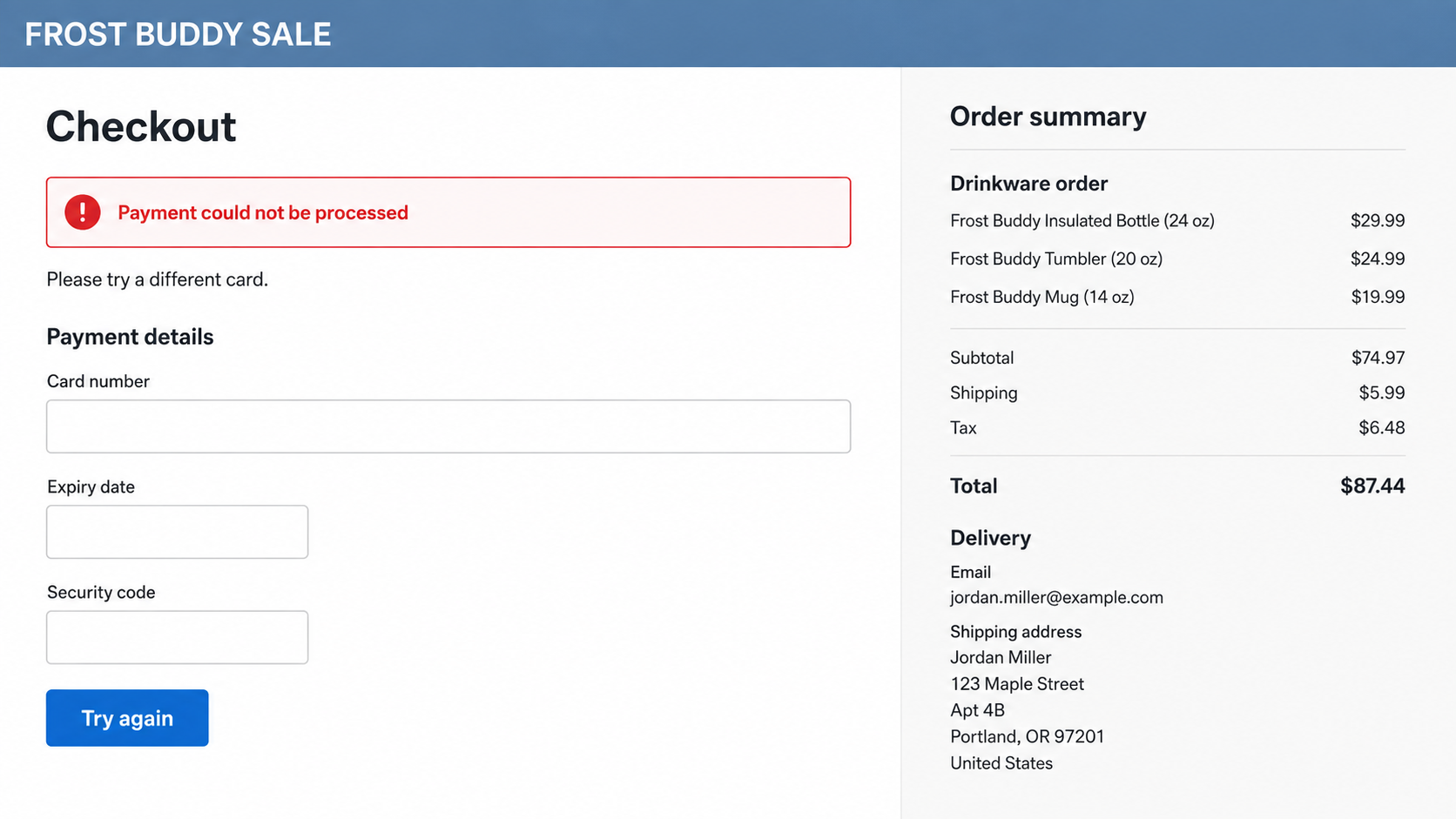Focus the Card number input field

(448, 426)
